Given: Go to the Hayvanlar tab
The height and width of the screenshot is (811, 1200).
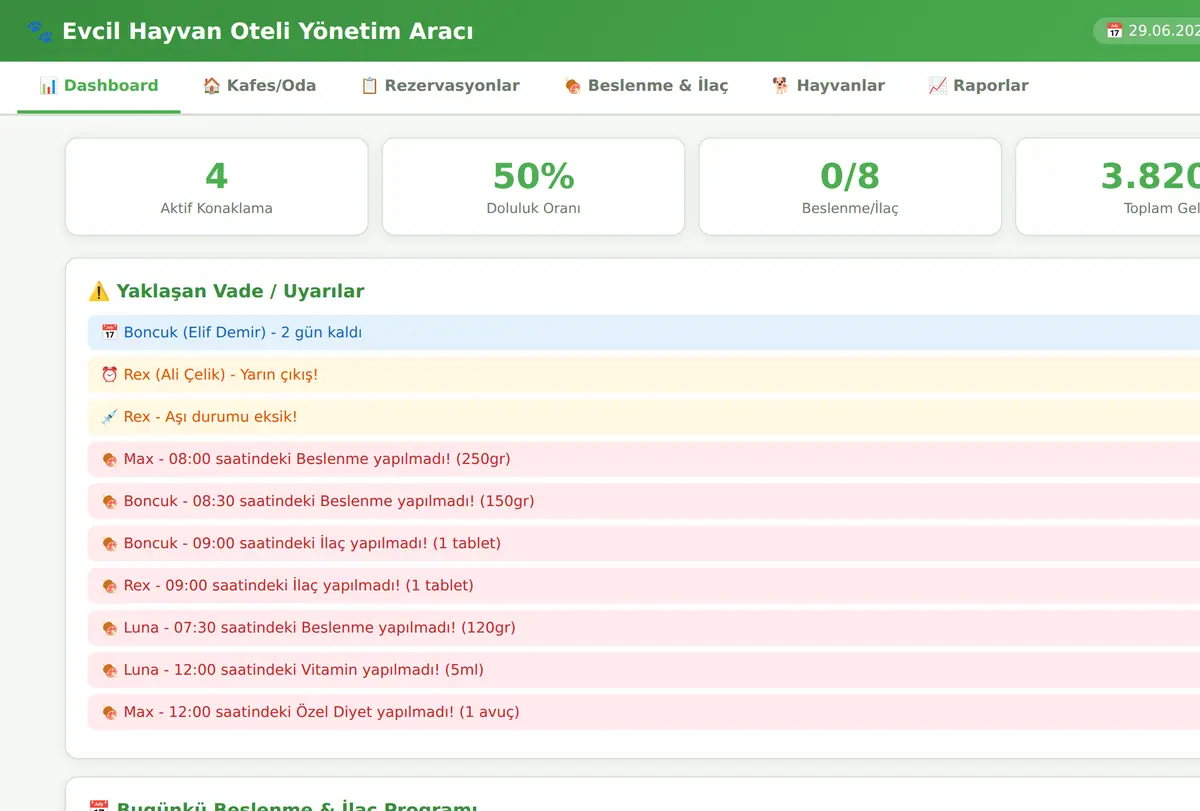Looking at the screenshot, I should (828, 86).
